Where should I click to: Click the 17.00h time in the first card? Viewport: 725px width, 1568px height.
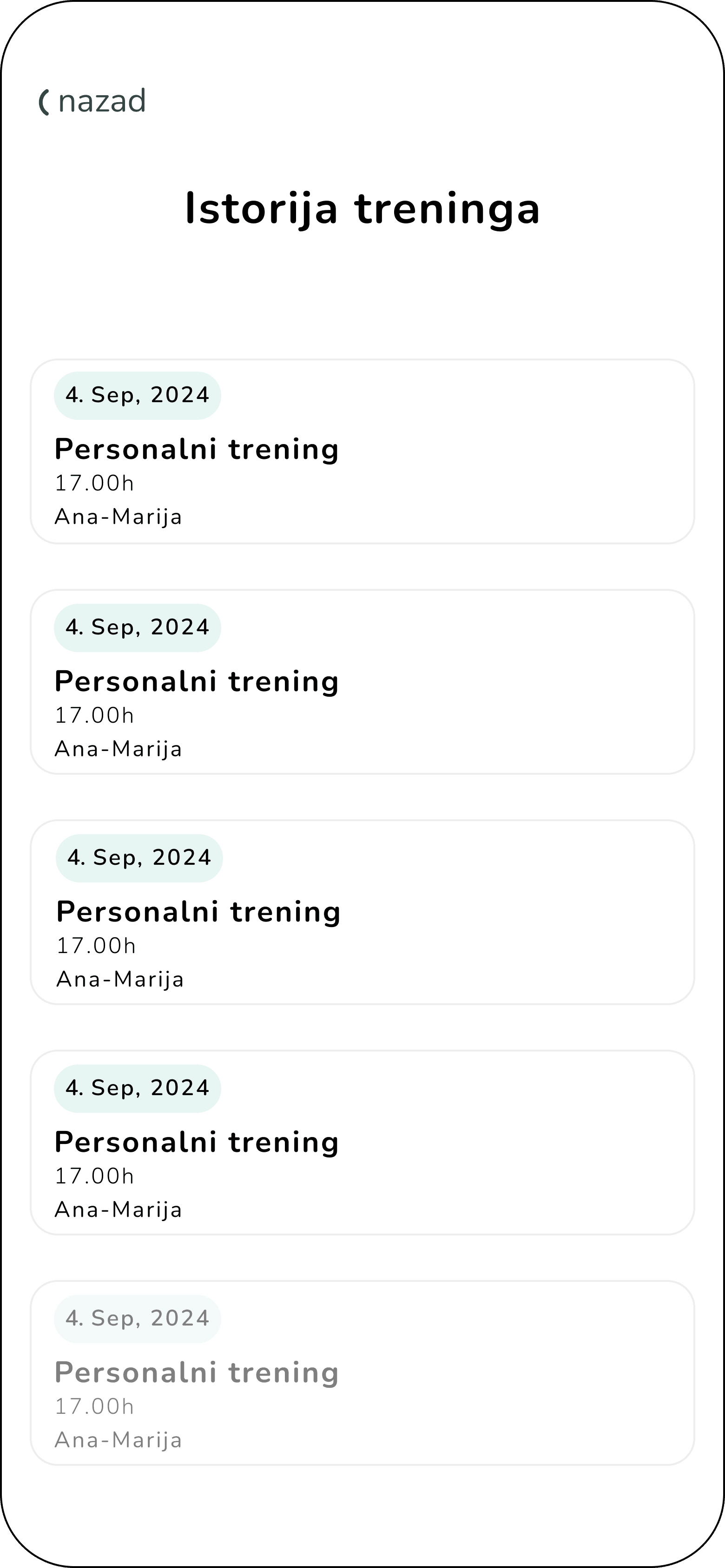pos(94,483)
